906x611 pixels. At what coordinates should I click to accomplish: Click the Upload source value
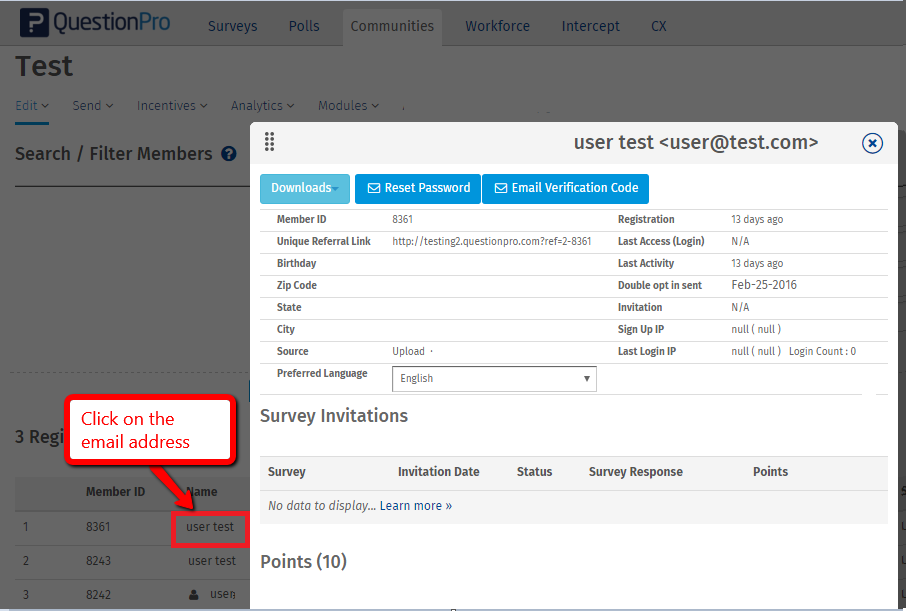coord(409,351)
